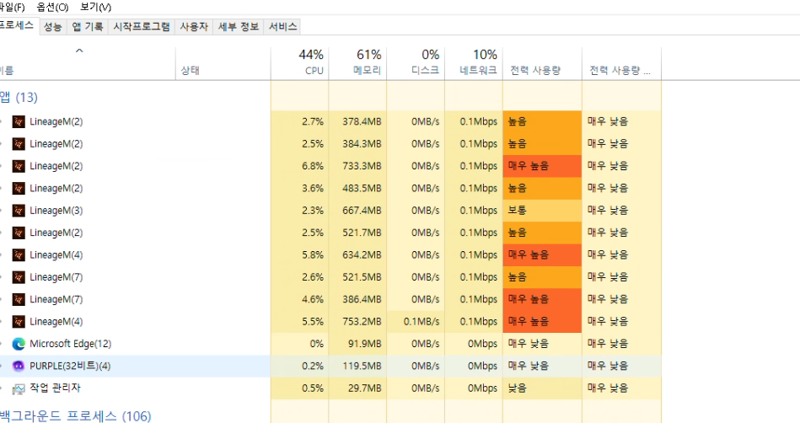Click the 119.5MB memory cell
Image resolution: width=800 pixels, height=423 pixels.
pos(358,366)
